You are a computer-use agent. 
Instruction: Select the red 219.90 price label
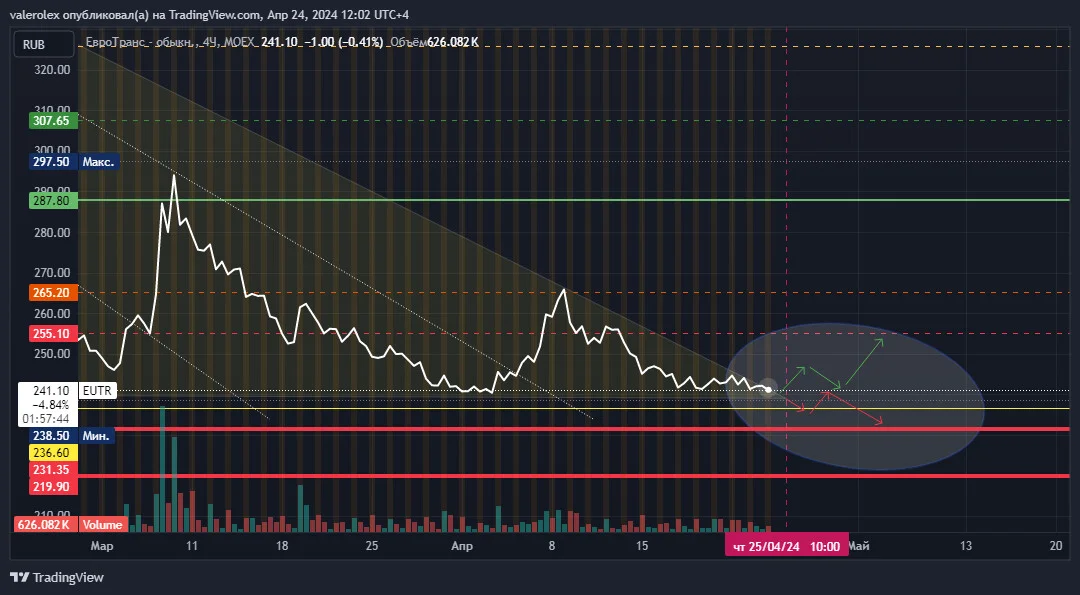coord(52,486)
